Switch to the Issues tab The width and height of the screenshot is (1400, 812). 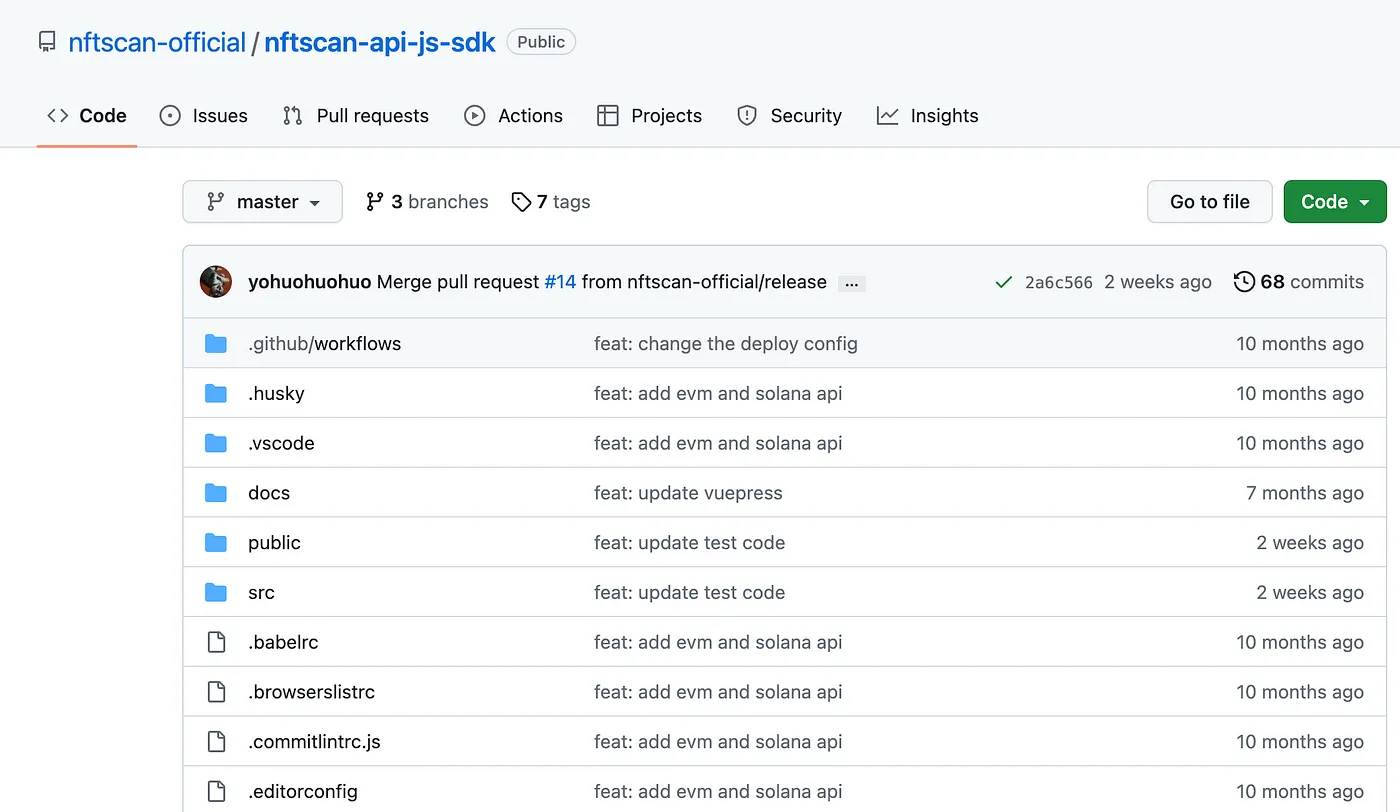(204, 116)
